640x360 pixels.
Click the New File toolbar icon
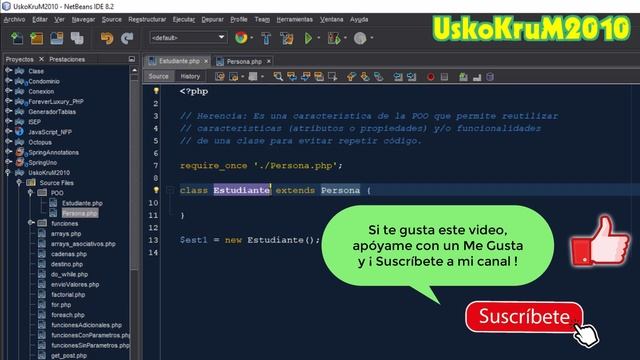[17, 38]
